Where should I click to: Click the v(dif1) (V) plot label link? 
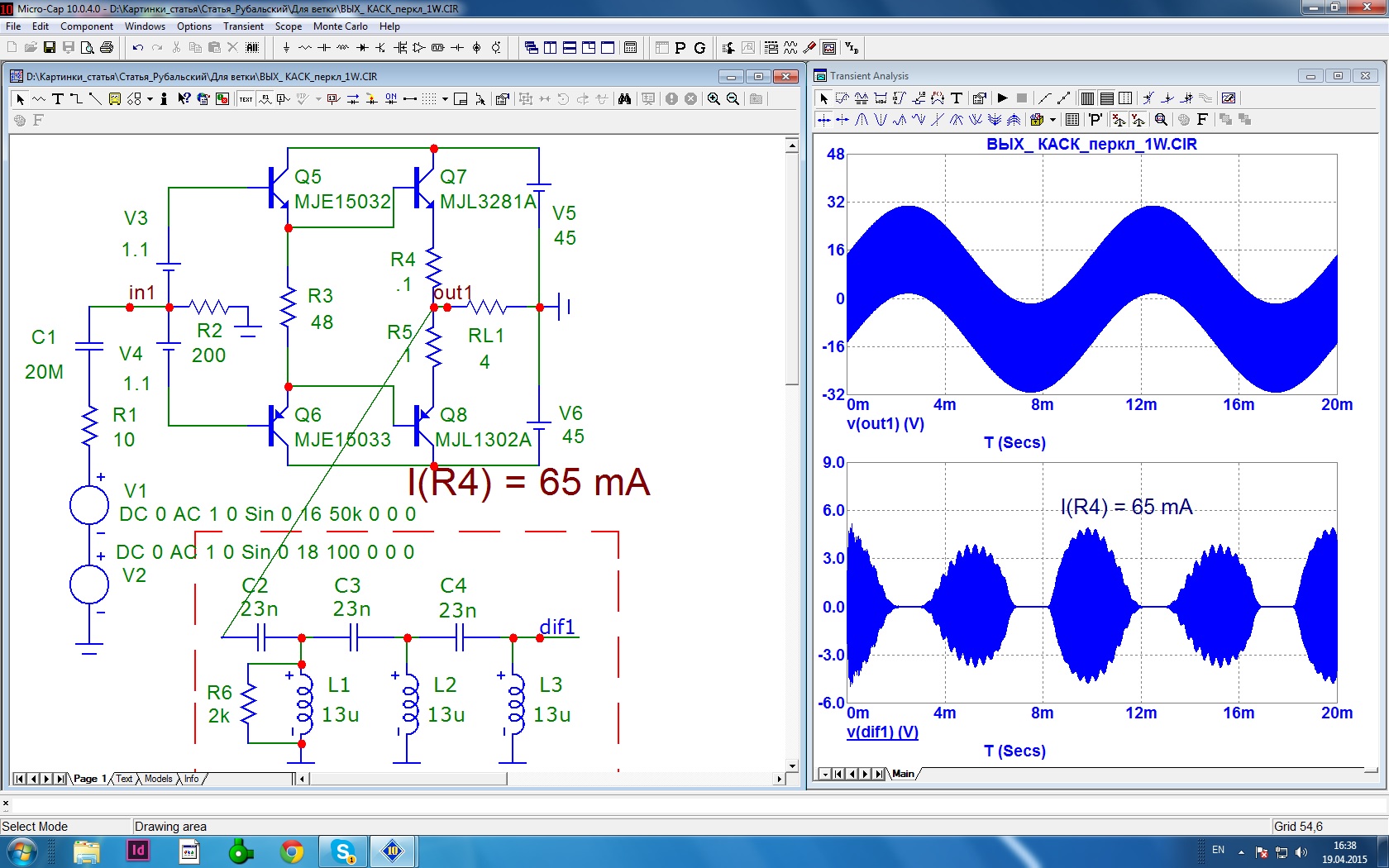tap(882, 732)
